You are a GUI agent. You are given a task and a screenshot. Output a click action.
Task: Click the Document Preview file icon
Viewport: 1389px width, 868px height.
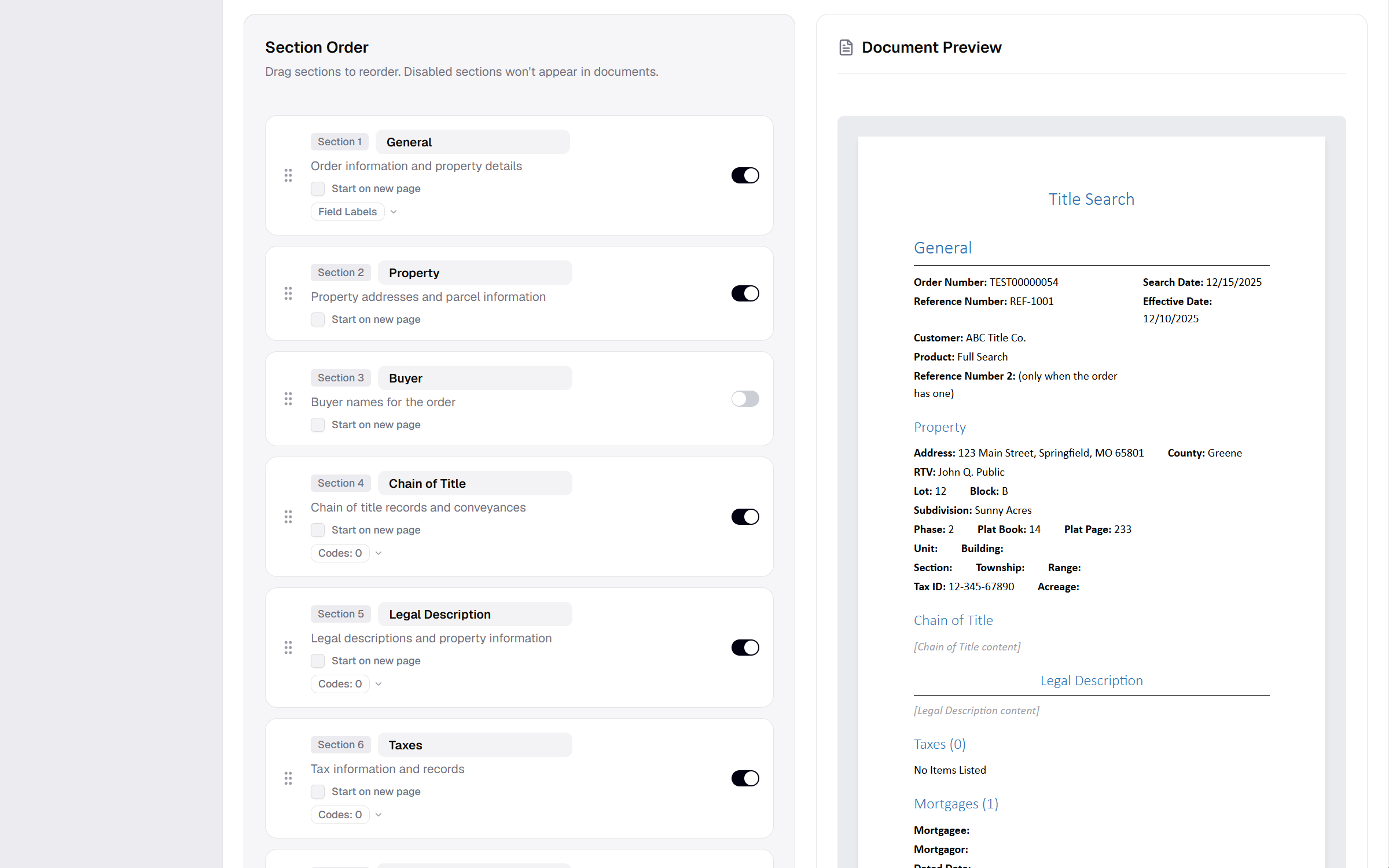click(846, 47)
